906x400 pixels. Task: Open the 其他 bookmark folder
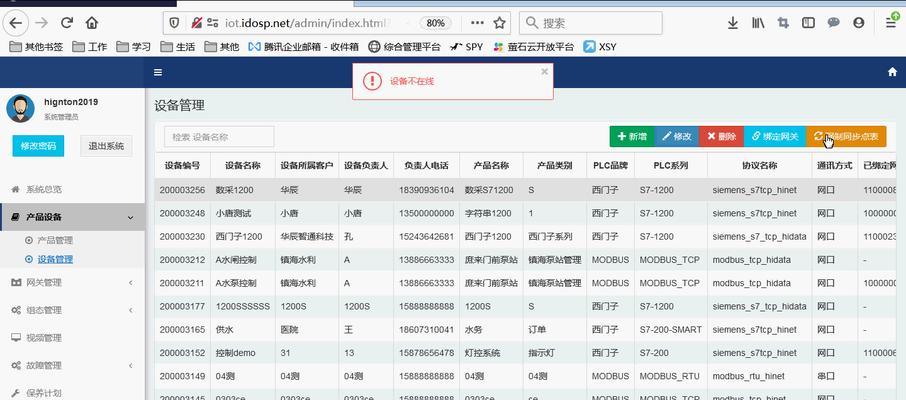coord(221,47)
